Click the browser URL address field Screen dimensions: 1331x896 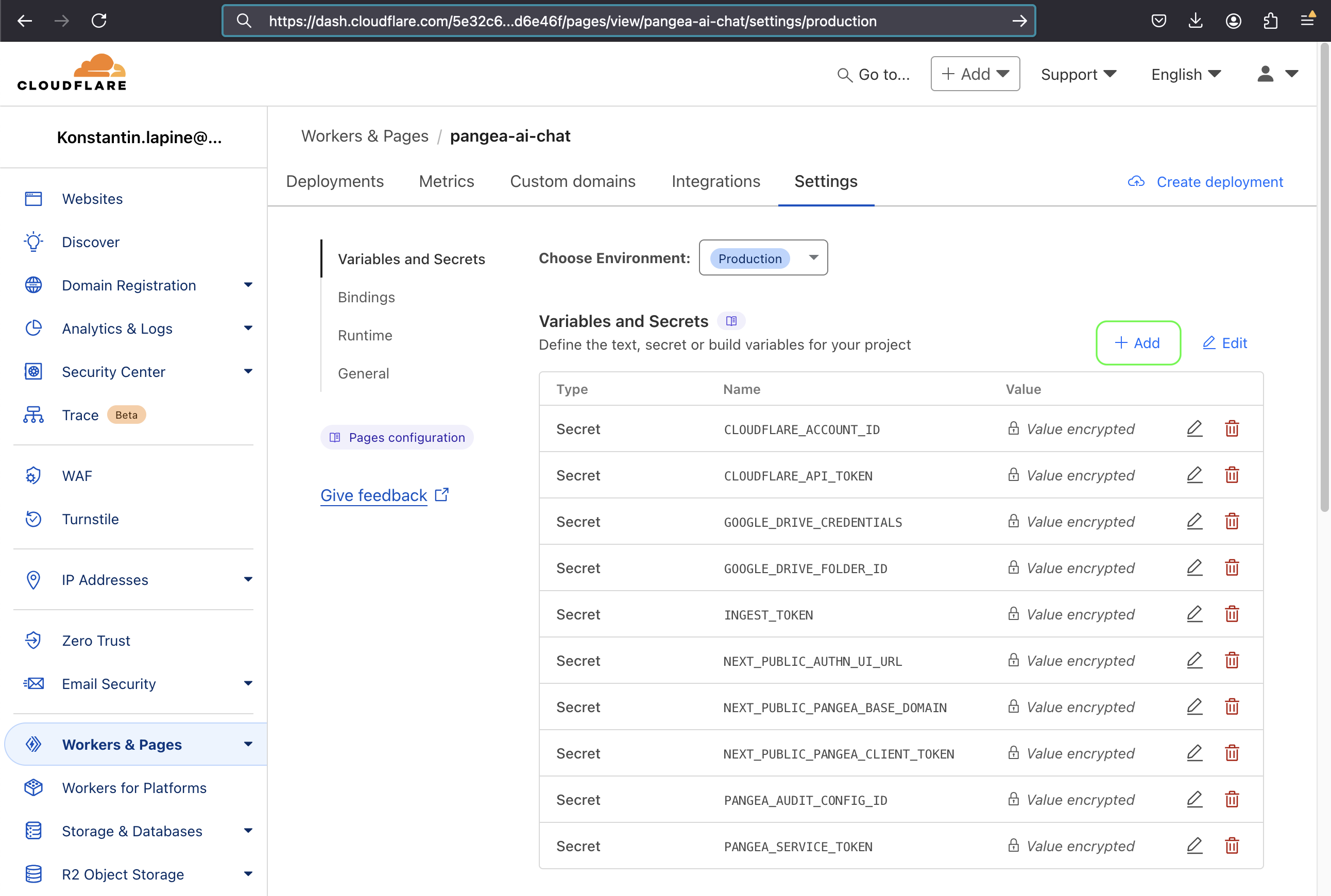click(628, 21)
